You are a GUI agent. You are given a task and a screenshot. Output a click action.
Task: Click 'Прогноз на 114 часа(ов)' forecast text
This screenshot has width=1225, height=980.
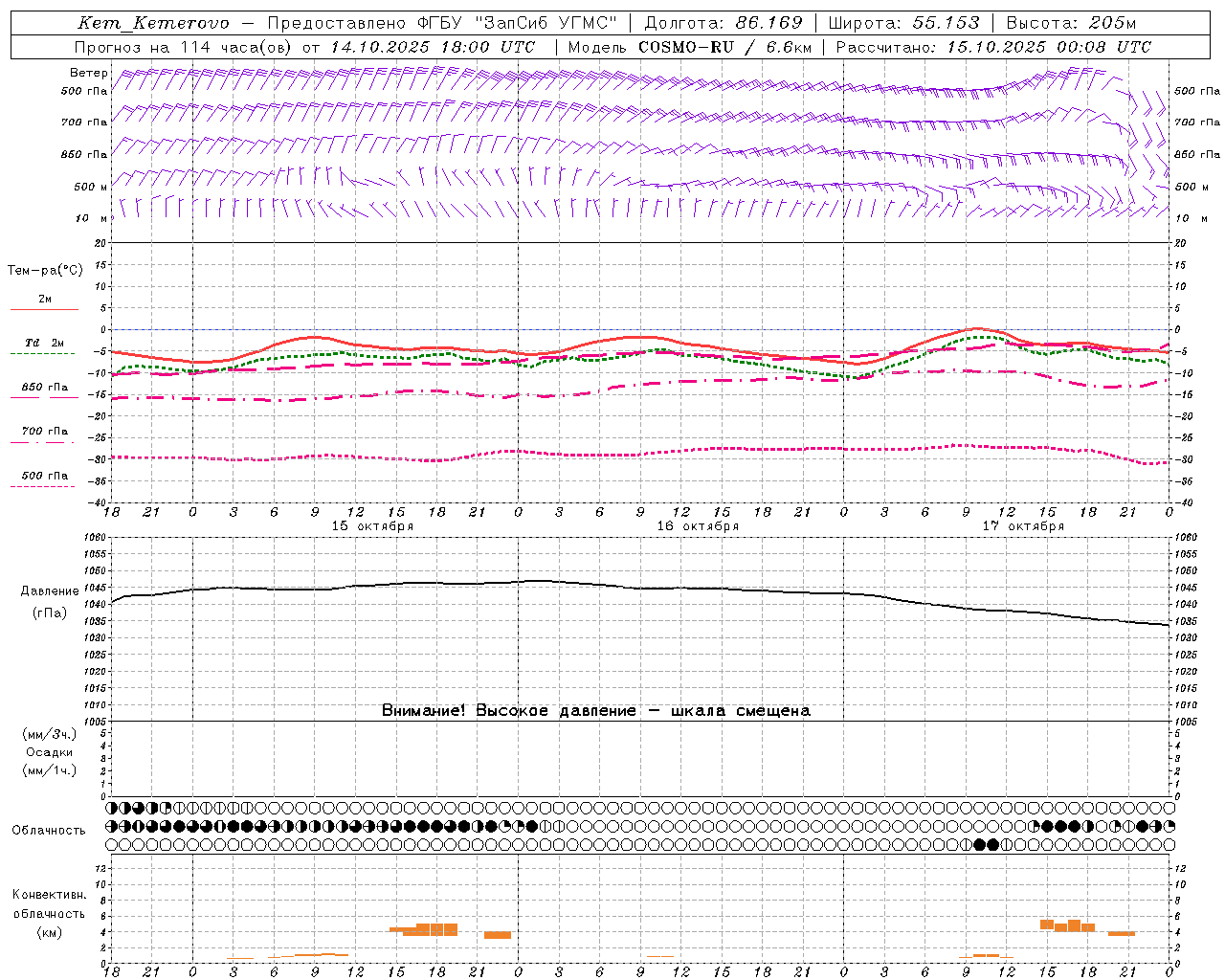coord(184,47)
